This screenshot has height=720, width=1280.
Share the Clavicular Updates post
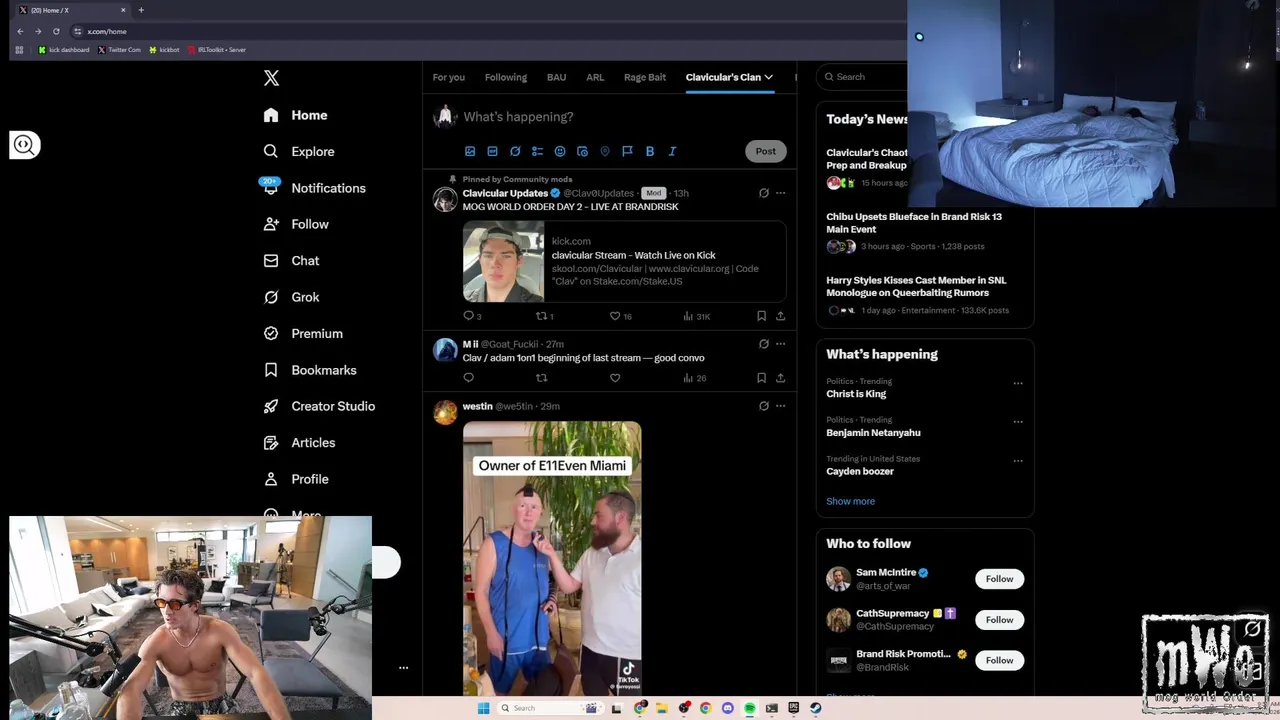tap(780, 316)
